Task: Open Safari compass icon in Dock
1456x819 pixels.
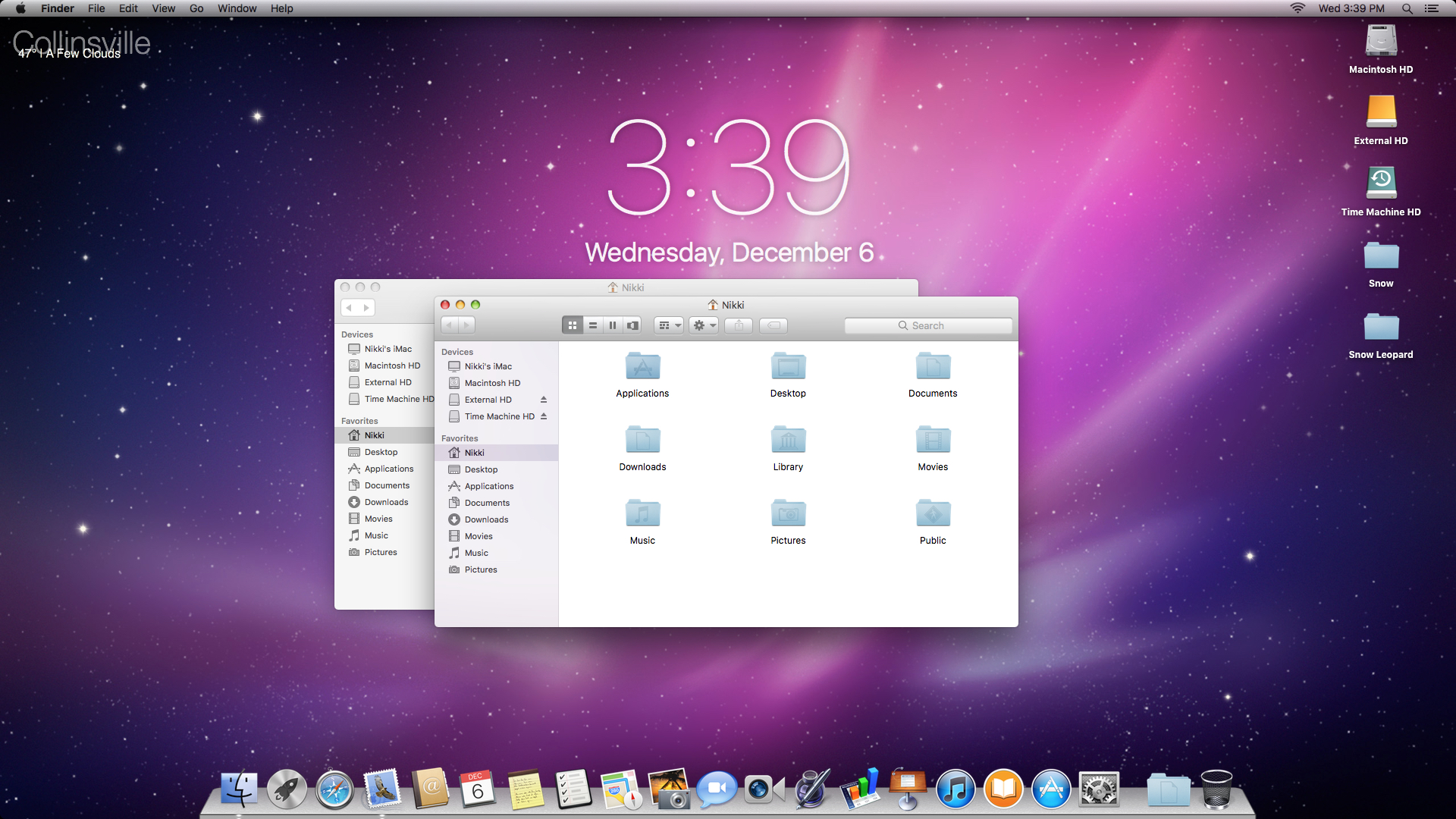Action: pyautogui.click(x=334, y=789)
